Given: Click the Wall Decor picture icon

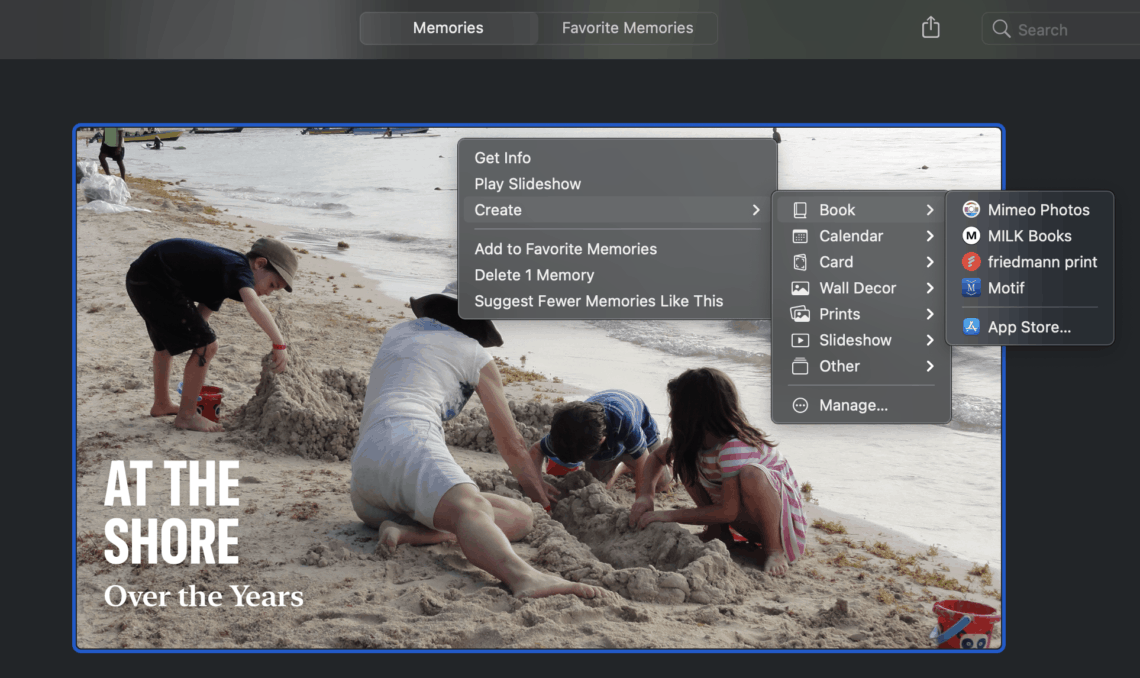Looking at the screenshot, I should coord(800,288).
